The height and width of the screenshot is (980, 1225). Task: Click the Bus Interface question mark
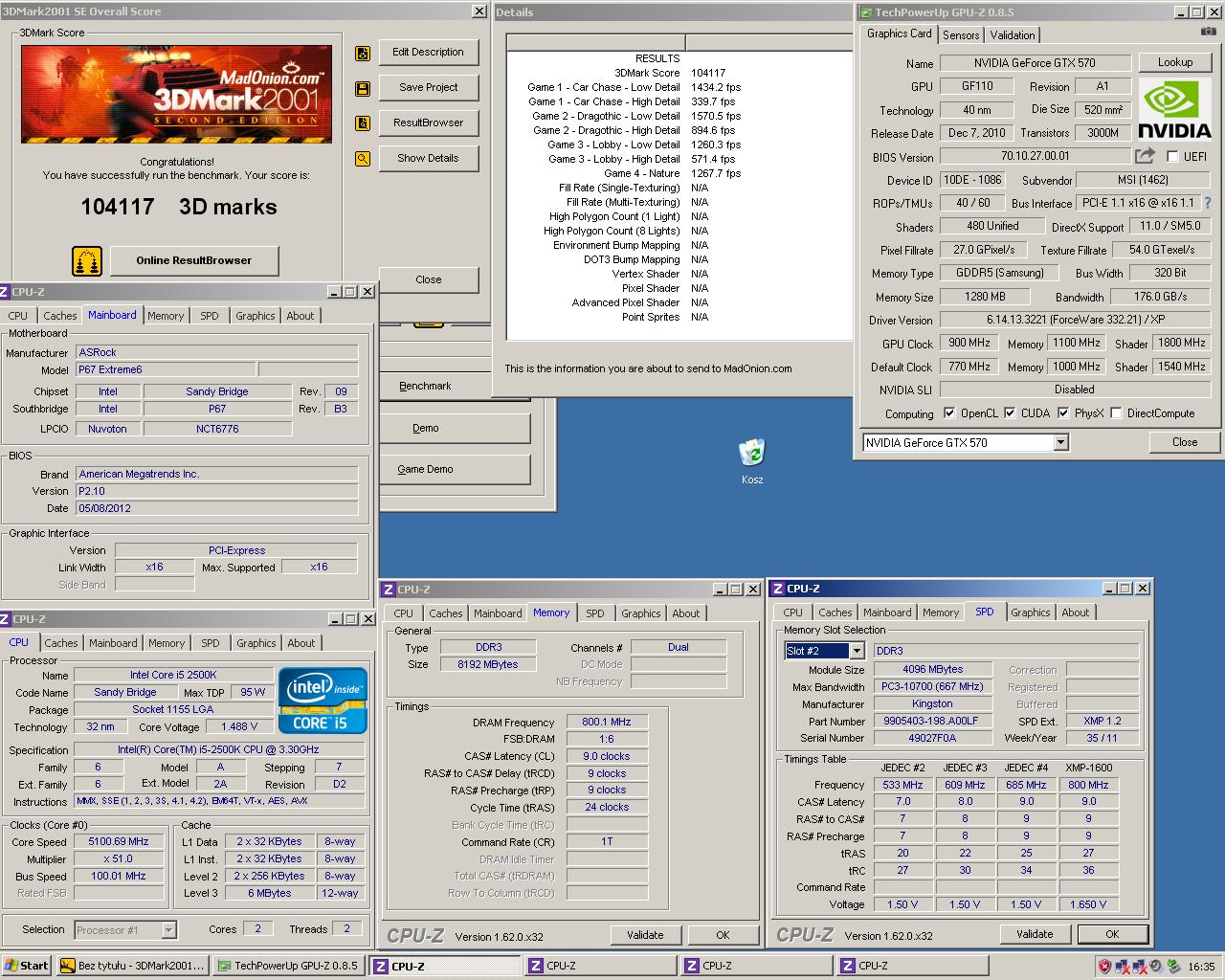tap(1208, 203)
